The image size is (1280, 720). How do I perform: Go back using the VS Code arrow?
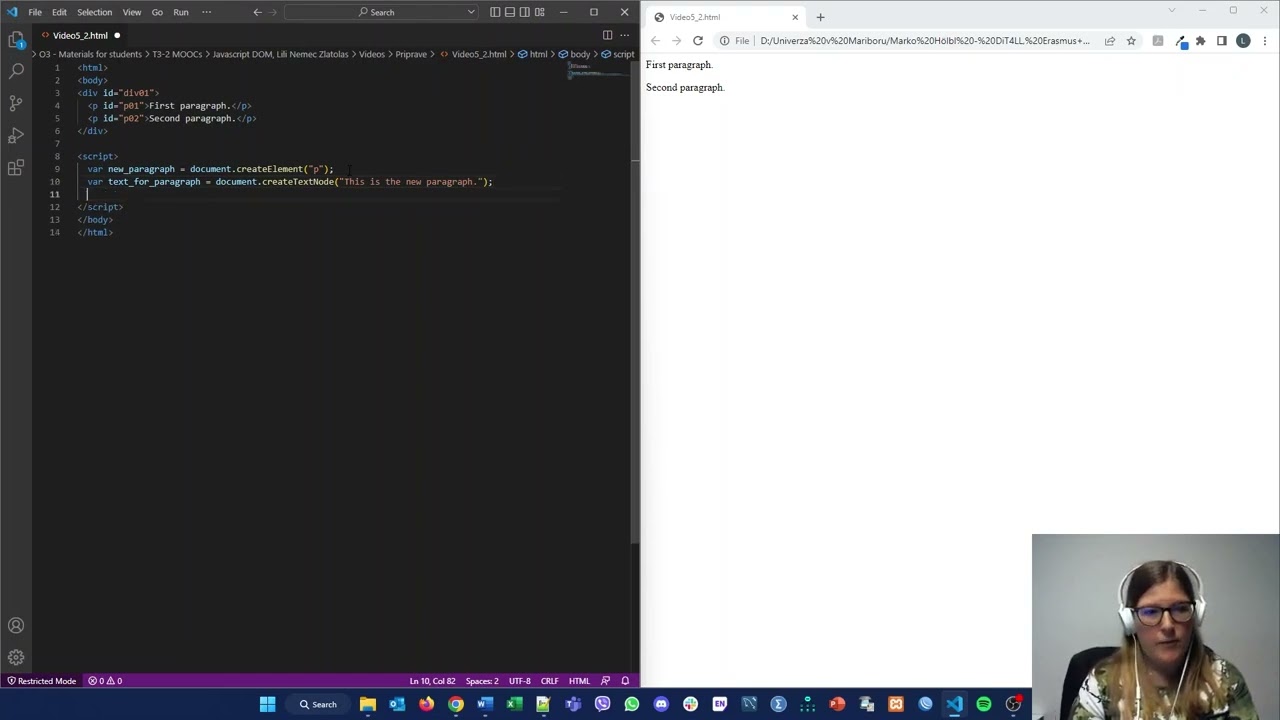point(257,12)
